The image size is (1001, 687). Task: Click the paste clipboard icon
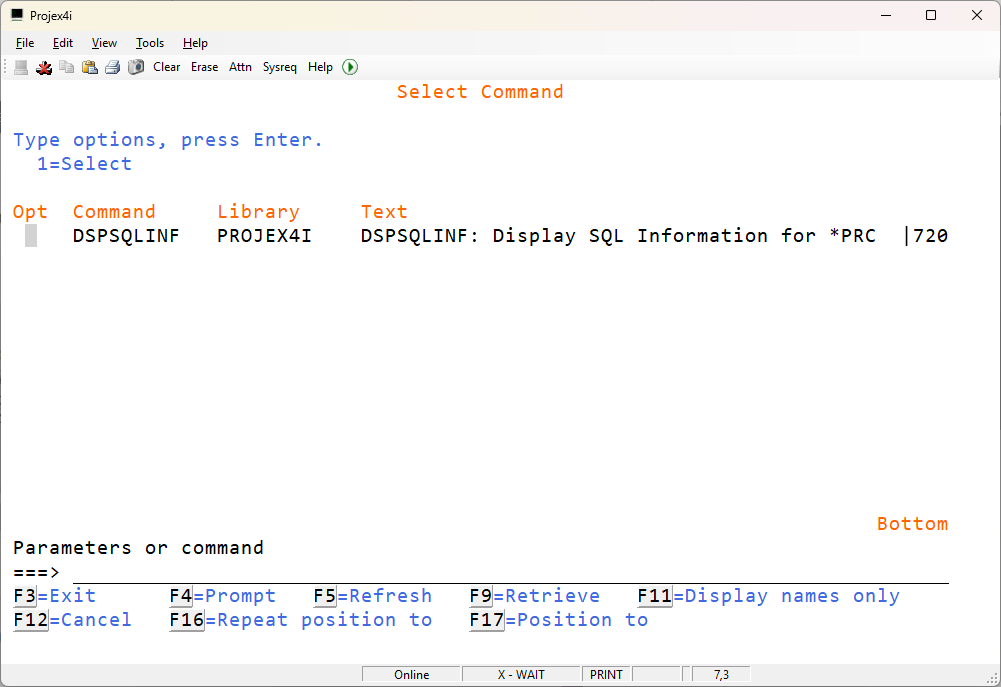click(x=89, y=67)
